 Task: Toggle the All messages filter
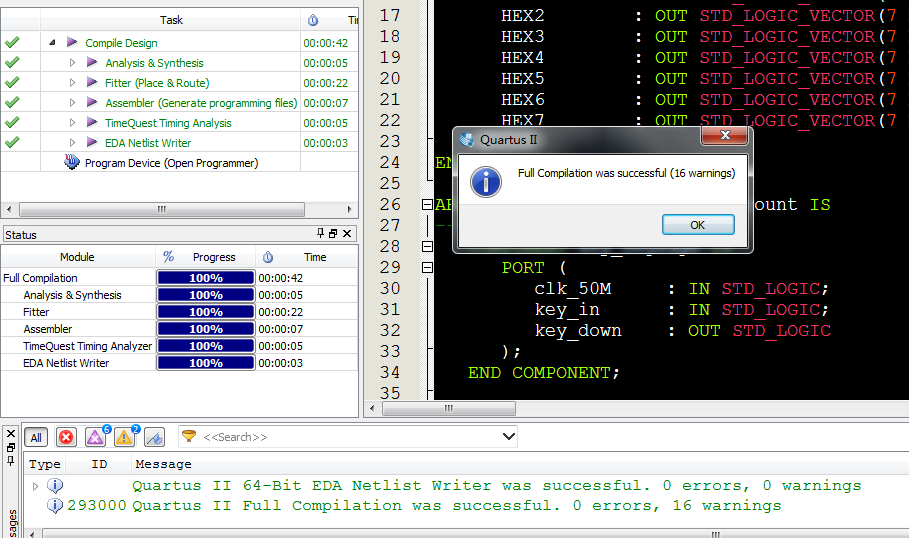click(36, 437)
